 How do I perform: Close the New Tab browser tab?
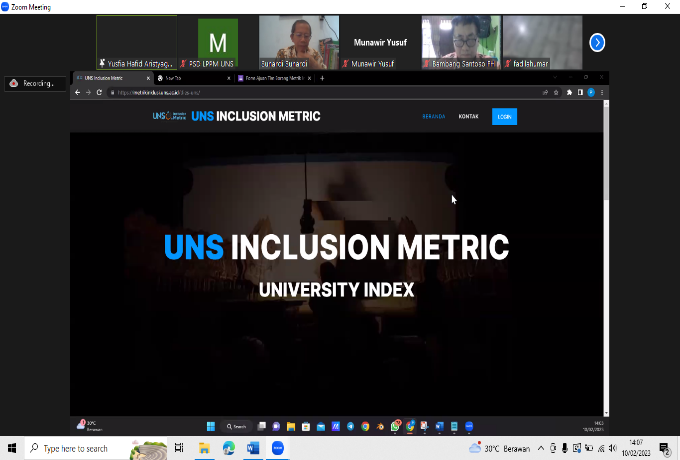click(x=229, y=78)
